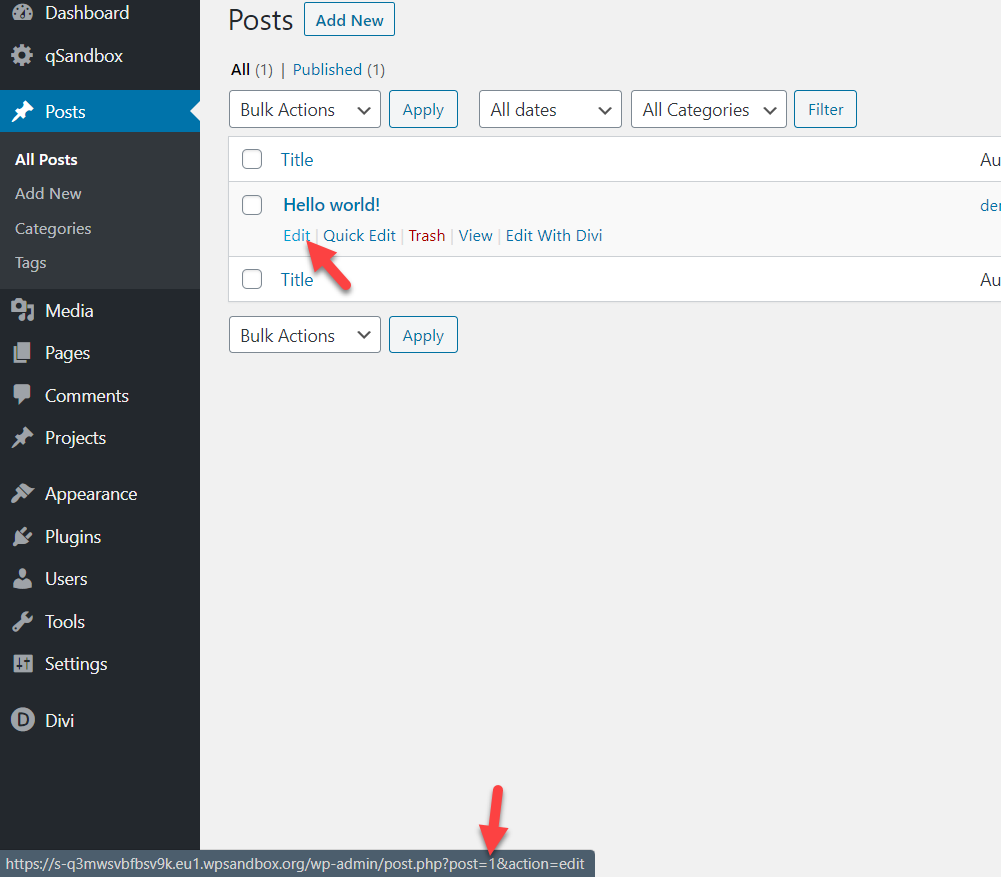Image resolution: width=1001 pixels, height=877 pixels.
Task: Show Published posts filter link
Action: tap(327, 70)
